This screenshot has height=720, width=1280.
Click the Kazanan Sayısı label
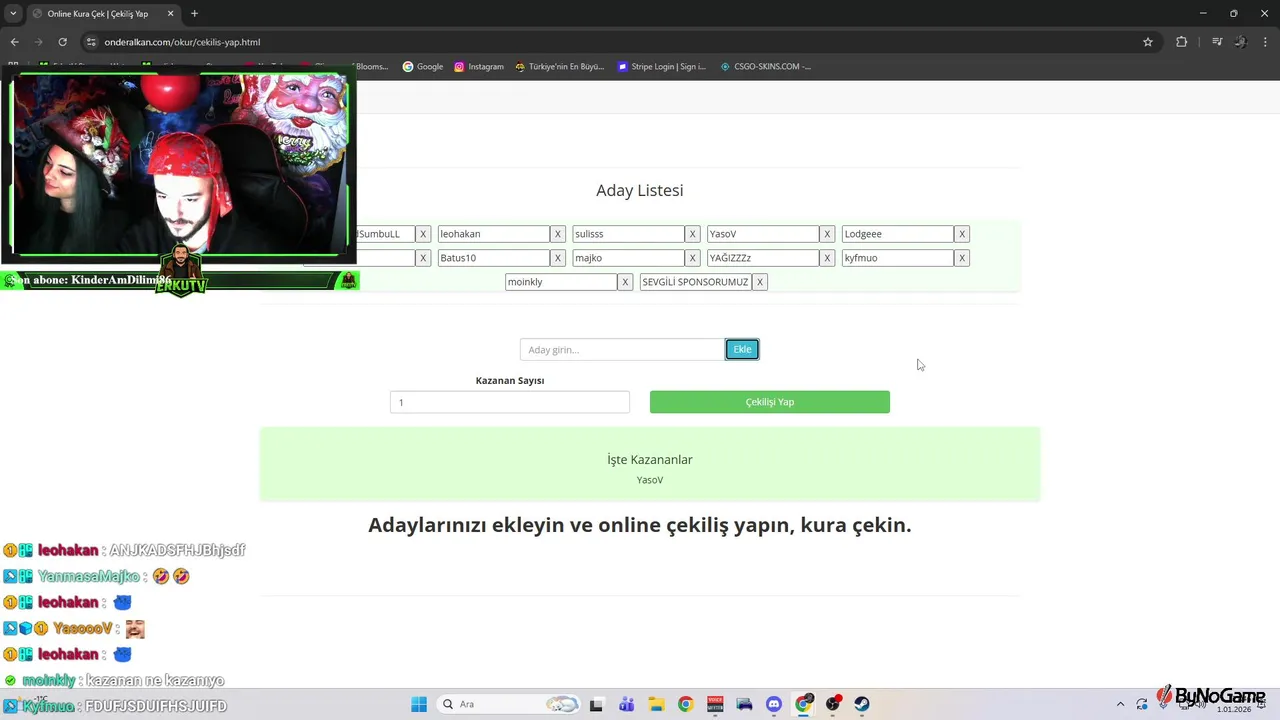[510, 380]
